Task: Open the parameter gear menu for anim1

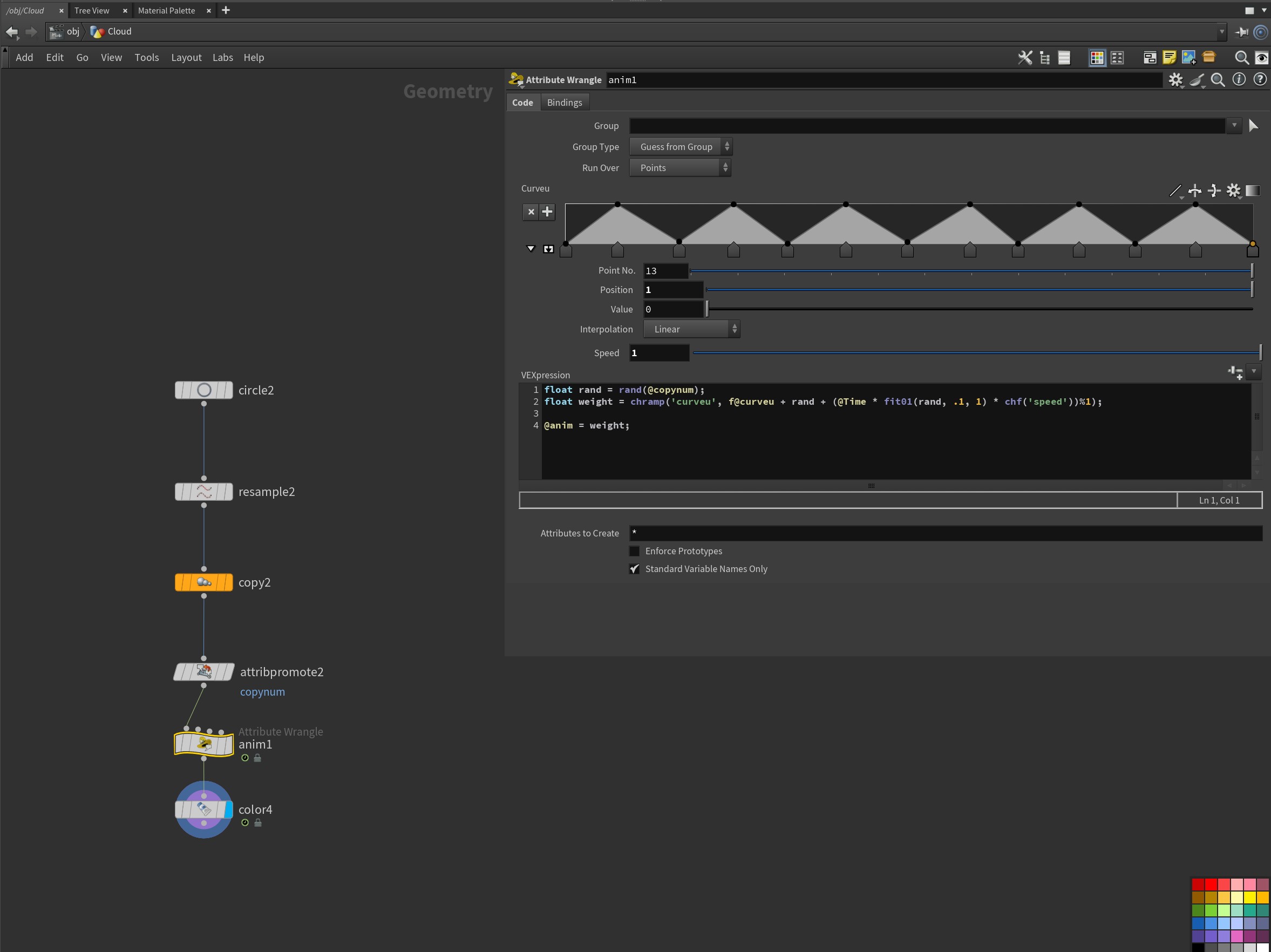Action: [x=1175, y=80]
